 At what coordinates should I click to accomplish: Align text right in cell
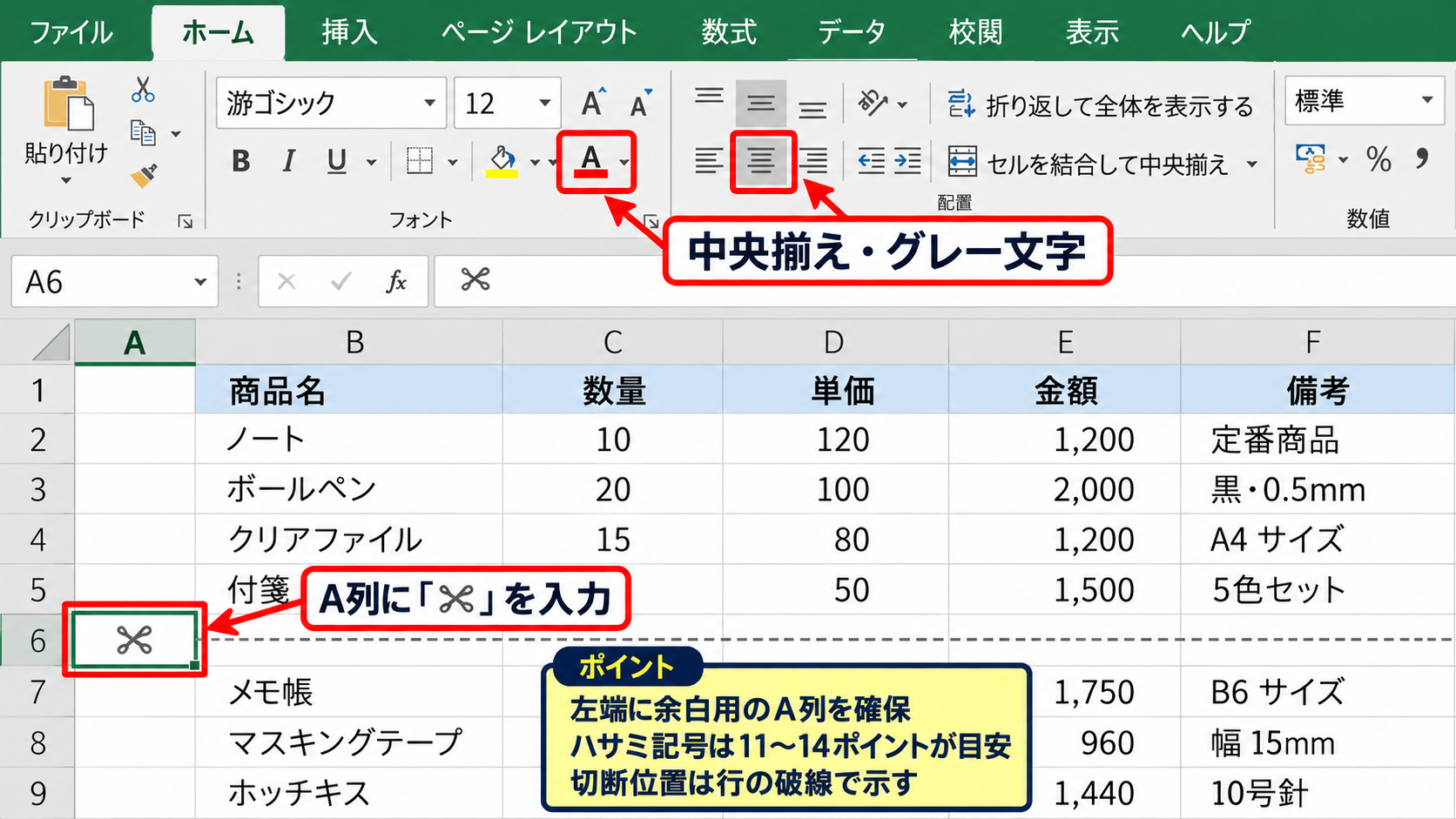(x=813, y=161)
